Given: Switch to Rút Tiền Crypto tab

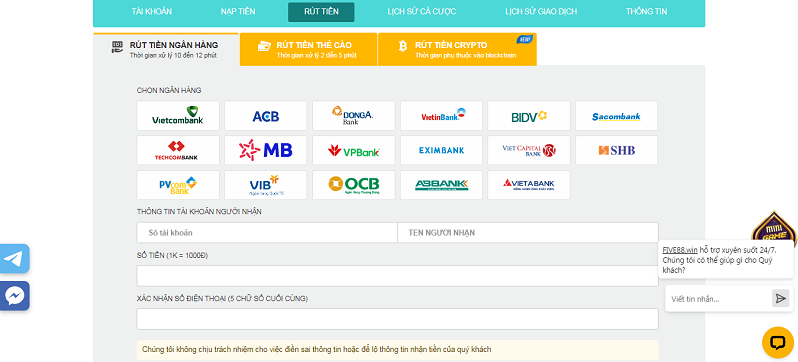Looking at the screenshot, I should coord(457,49).
